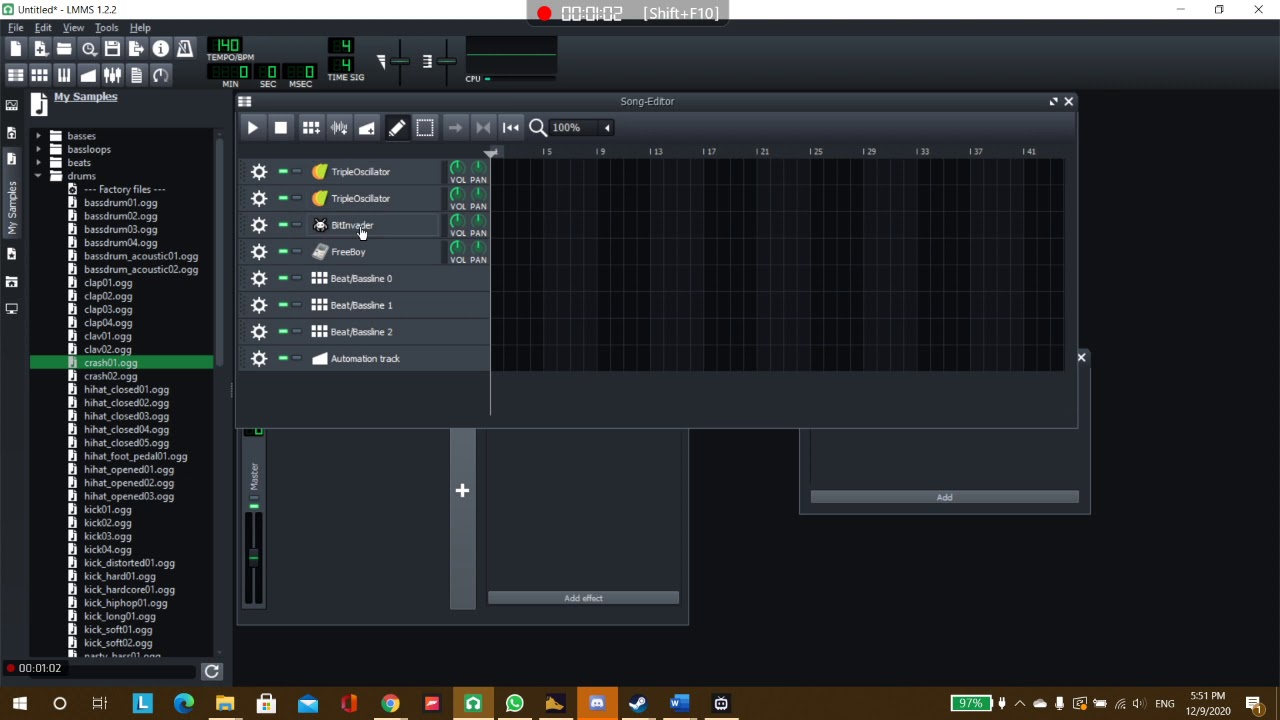Open instrument plugins sidebar tab
The width and height of the screenshot is (1280, 720).
point(11,105)
